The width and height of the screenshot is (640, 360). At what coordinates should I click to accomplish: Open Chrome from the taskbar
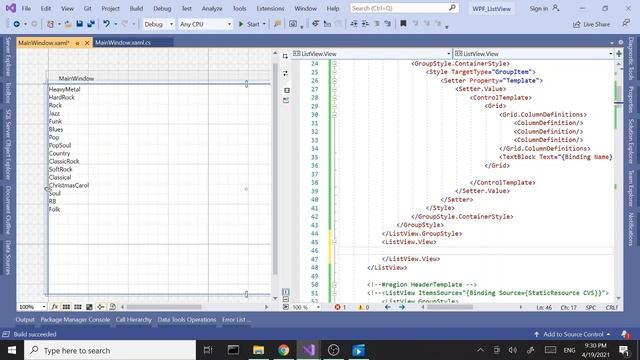pyautogui.click(x=283, y=350)
